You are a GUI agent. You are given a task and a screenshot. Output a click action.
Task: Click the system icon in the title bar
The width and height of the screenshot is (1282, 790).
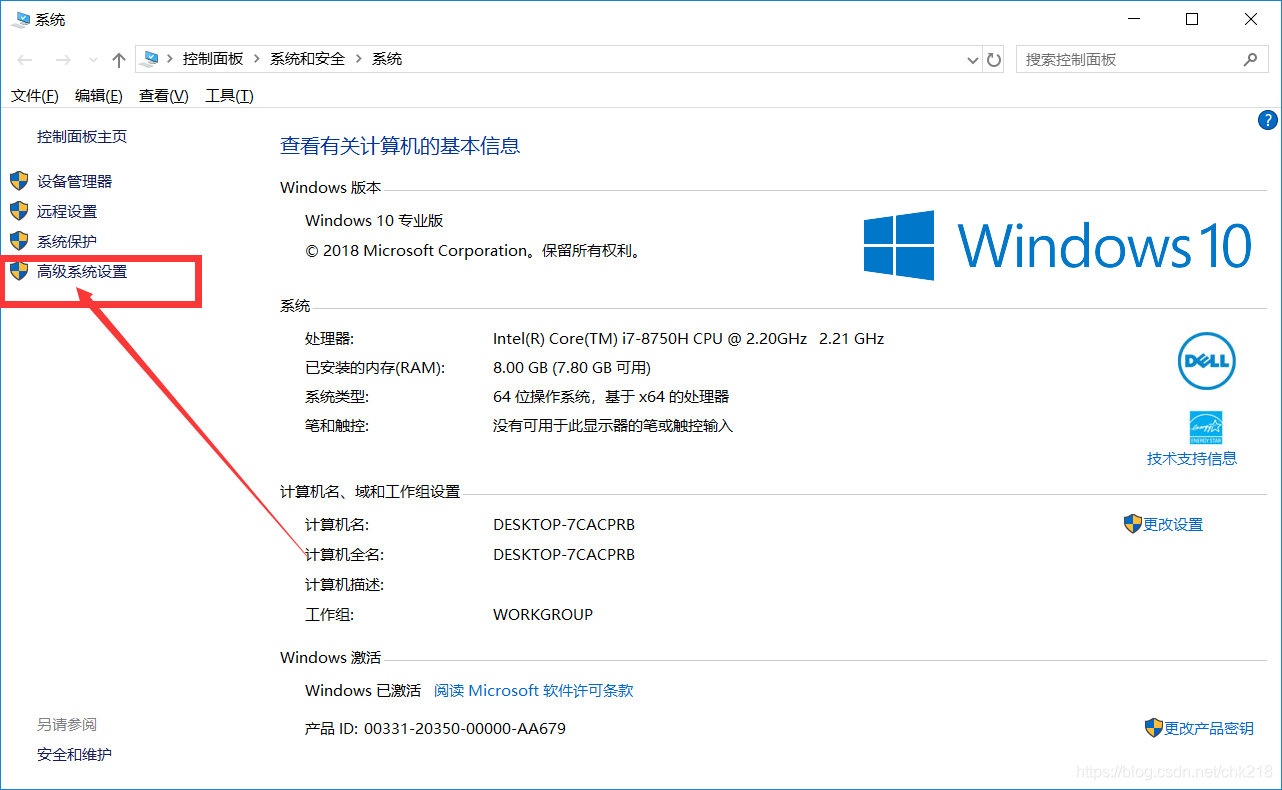pos(21,19)
